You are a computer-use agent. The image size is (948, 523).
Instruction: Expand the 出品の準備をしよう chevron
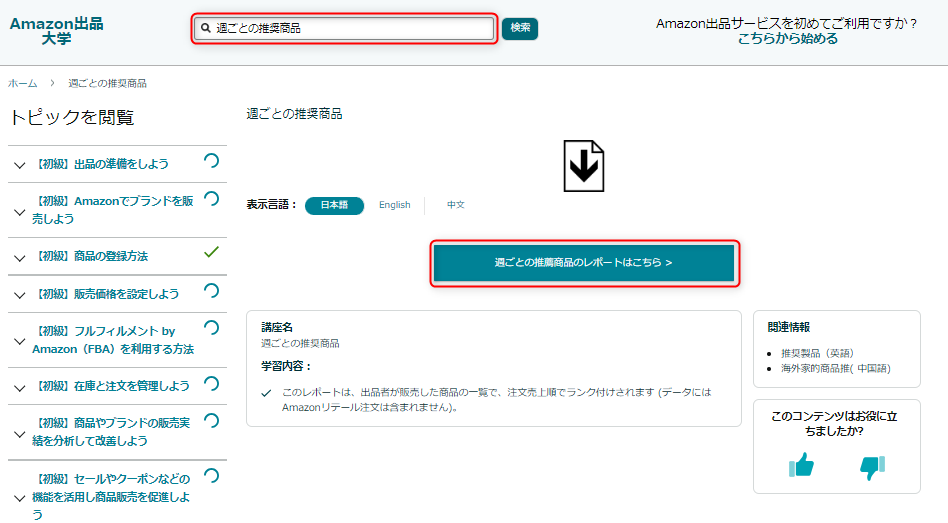click(19, 165)
